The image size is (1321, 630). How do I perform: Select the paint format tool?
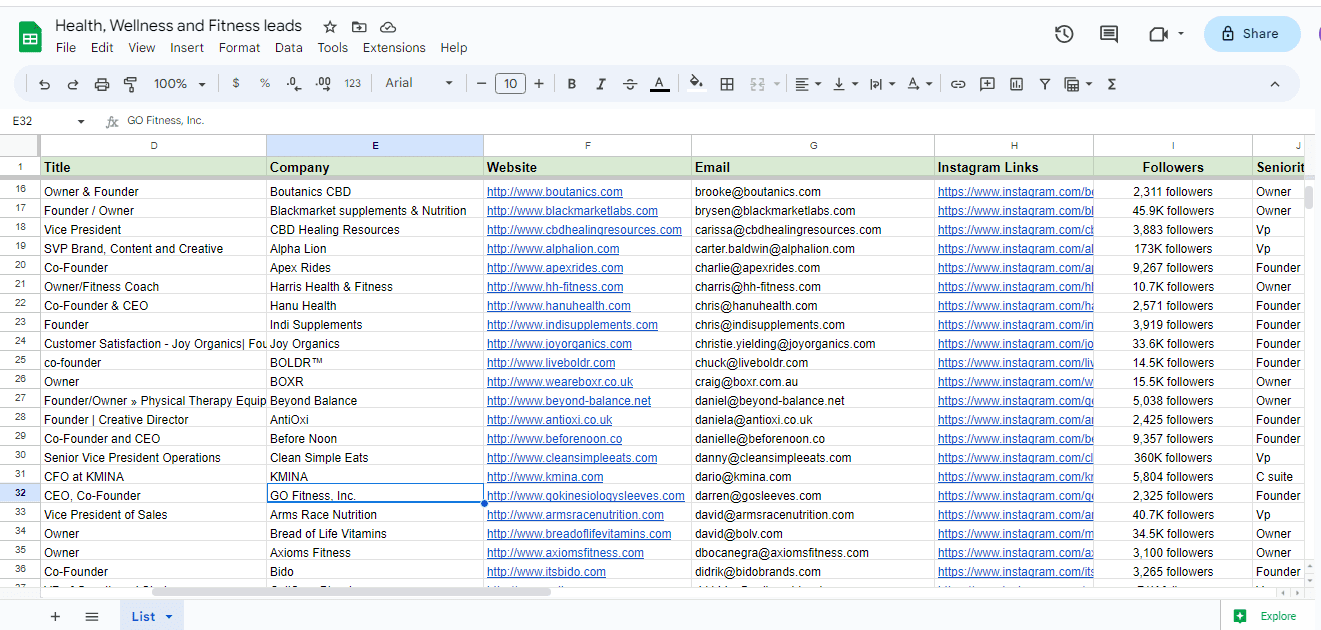(x=130, y=84)
